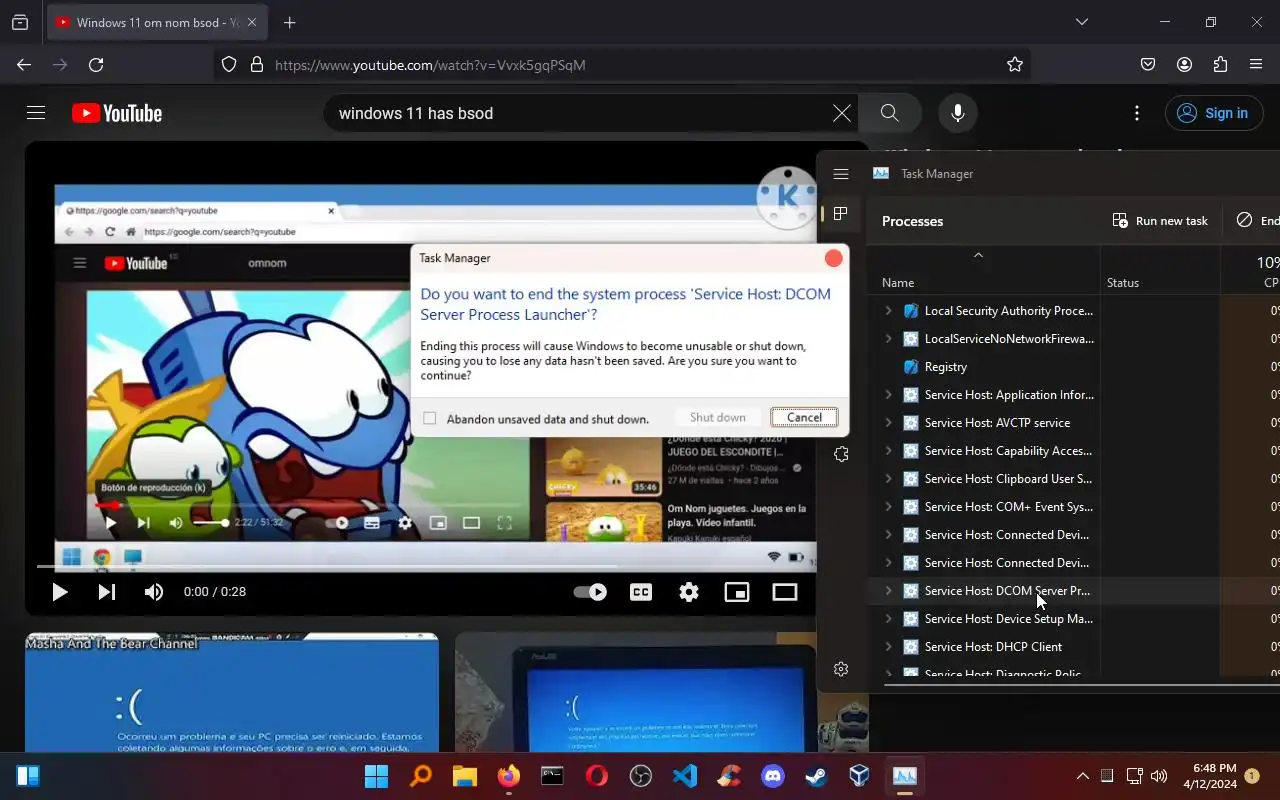Open the Firefox tab overview icon

[x=20, y=22]
